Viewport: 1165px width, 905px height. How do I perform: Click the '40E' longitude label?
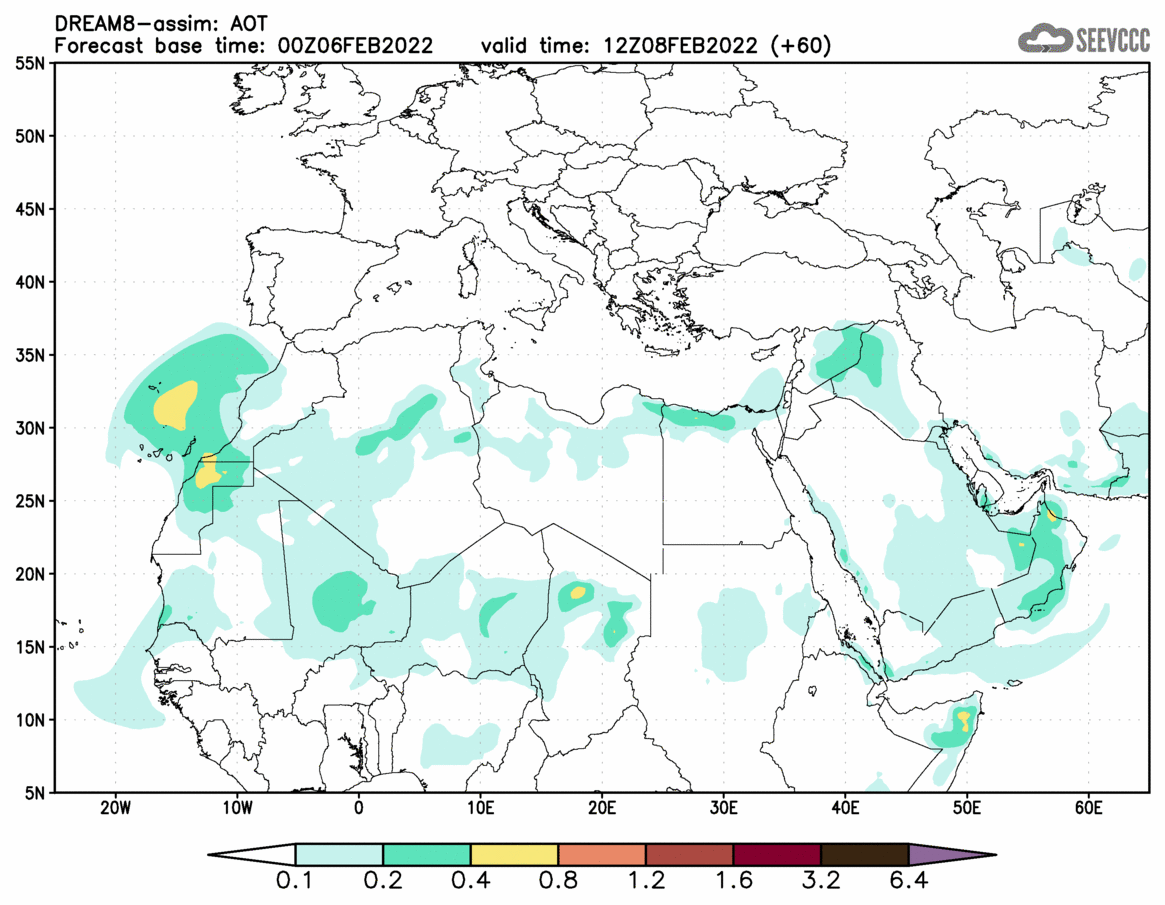[846, 808]
